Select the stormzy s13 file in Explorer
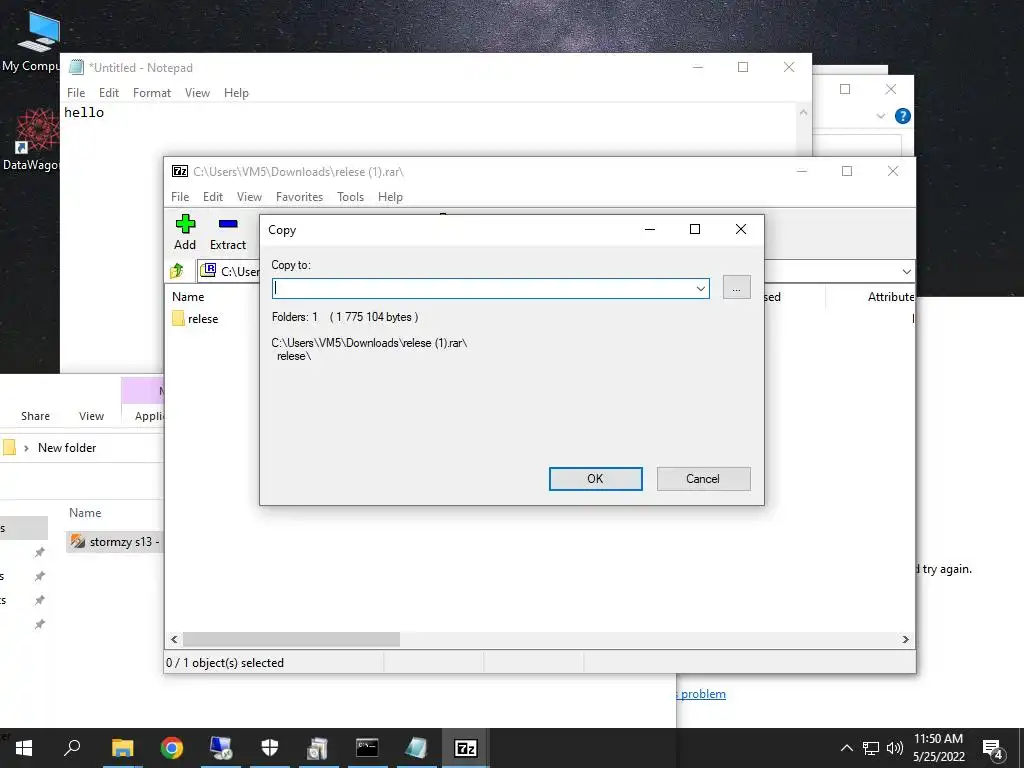 [x=116, y=541]
